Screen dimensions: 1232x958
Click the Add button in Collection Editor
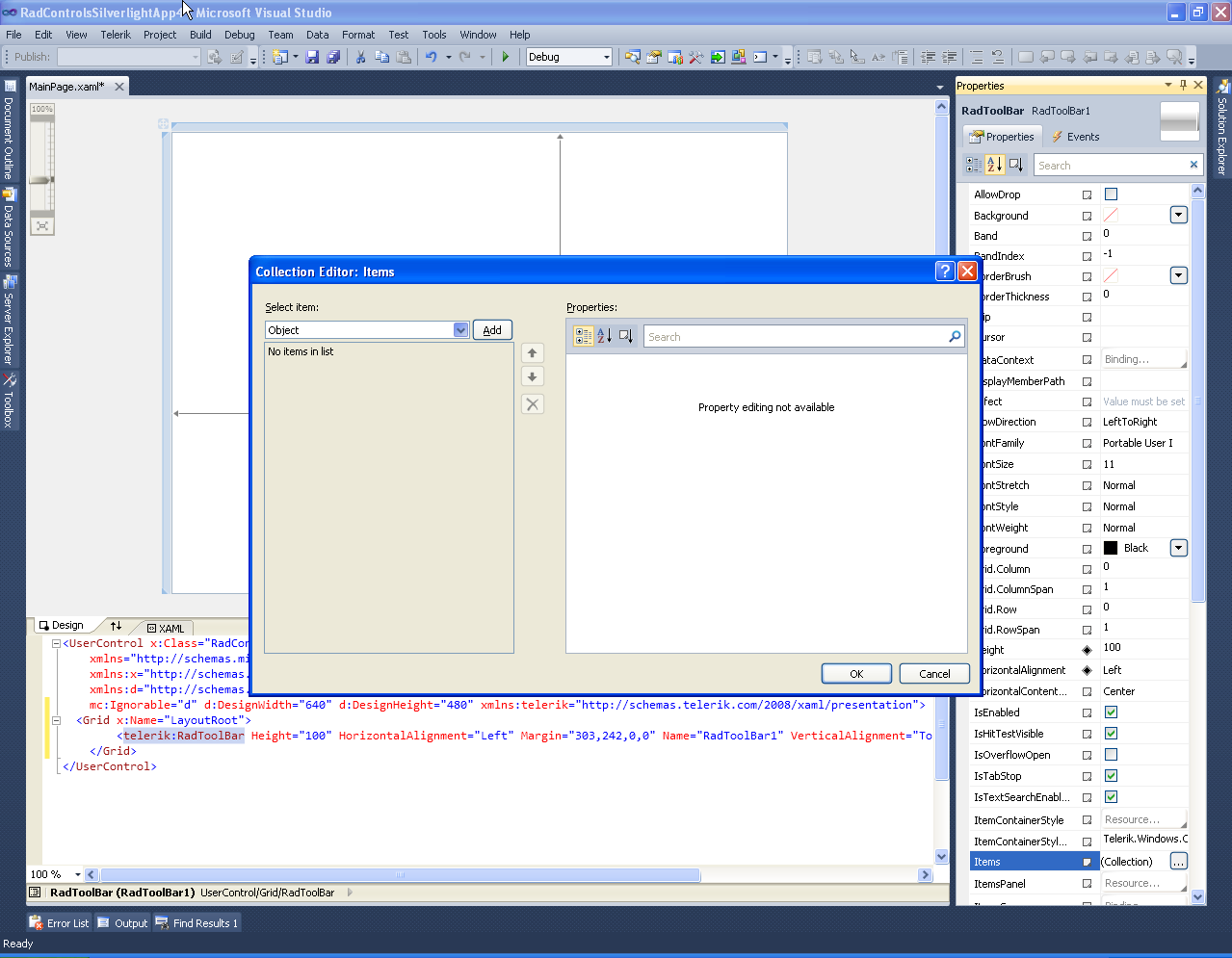[492, 330]
